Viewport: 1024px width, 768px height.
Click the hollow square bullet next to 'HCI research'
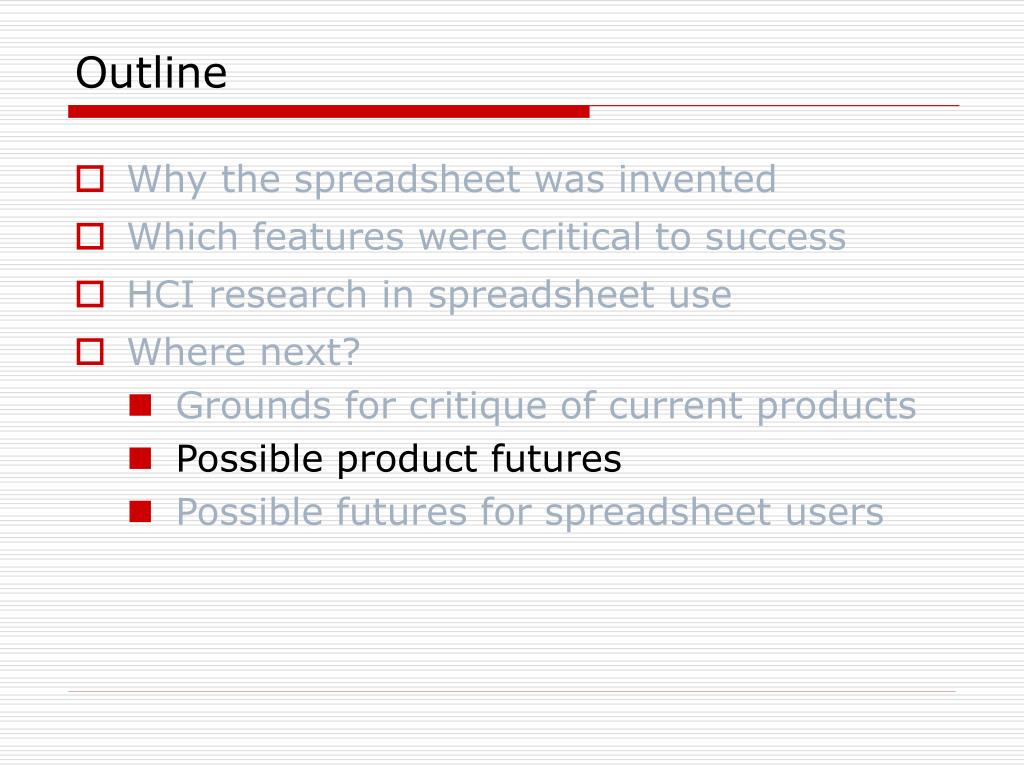point(90,294)
